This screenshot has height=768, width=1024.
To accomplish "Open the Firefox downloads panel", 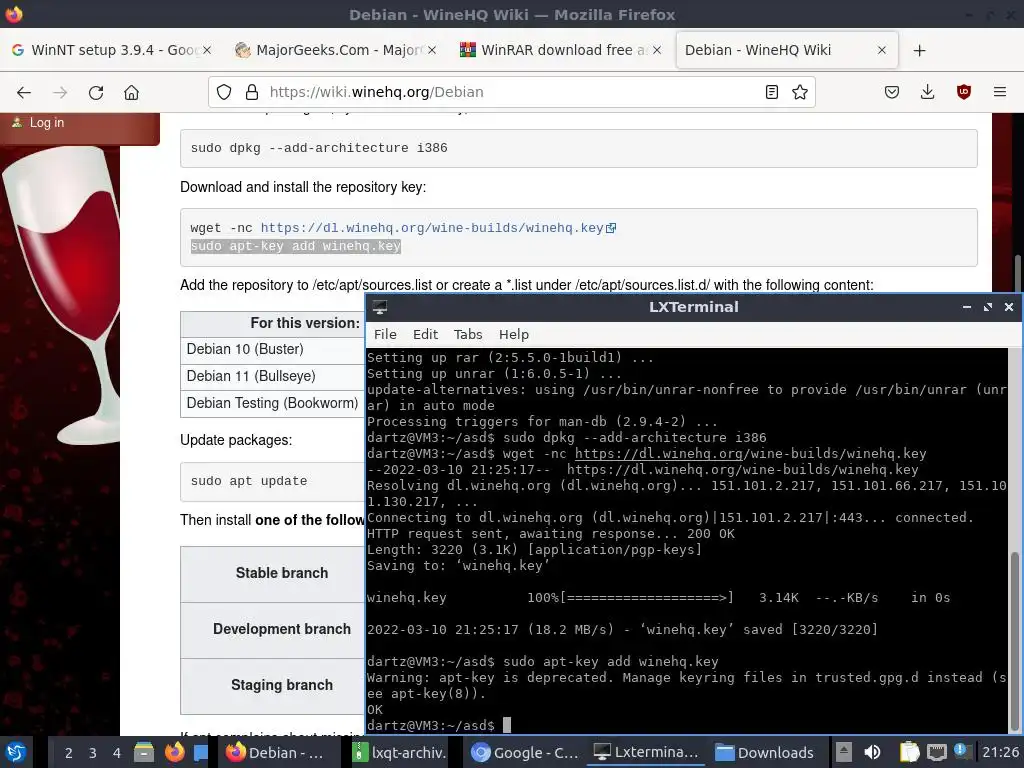I will click(927, 92).
